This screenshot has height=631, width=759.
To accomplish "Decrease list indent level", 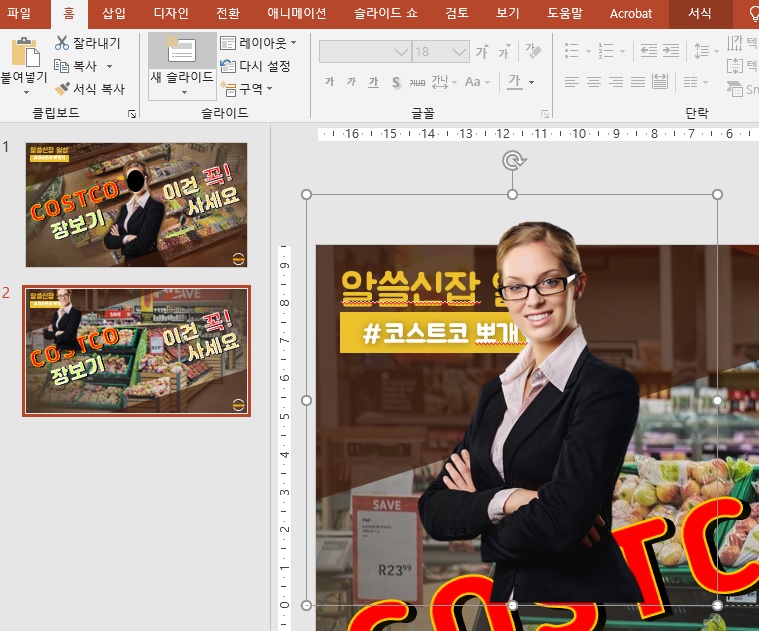I will [x=649, y=50].
